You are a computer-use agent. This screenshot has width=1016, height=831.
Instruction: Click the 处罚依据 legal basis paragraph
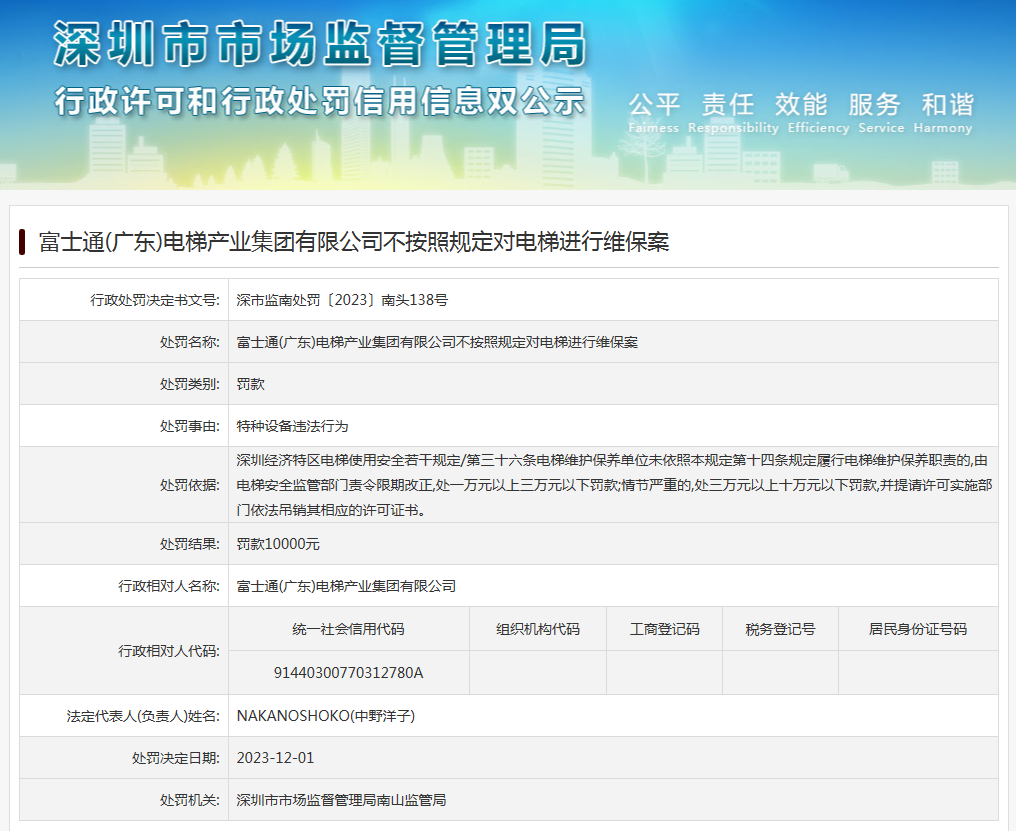tap(614, 486)
